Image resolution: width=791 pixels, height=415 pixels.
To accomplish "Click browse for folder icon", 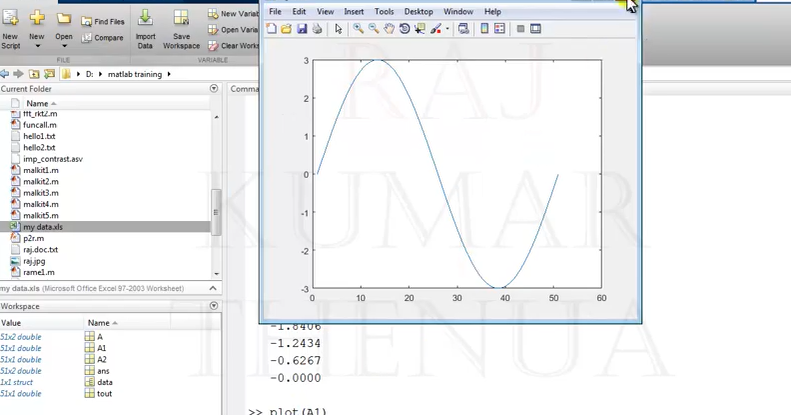I will click(49, 74).
